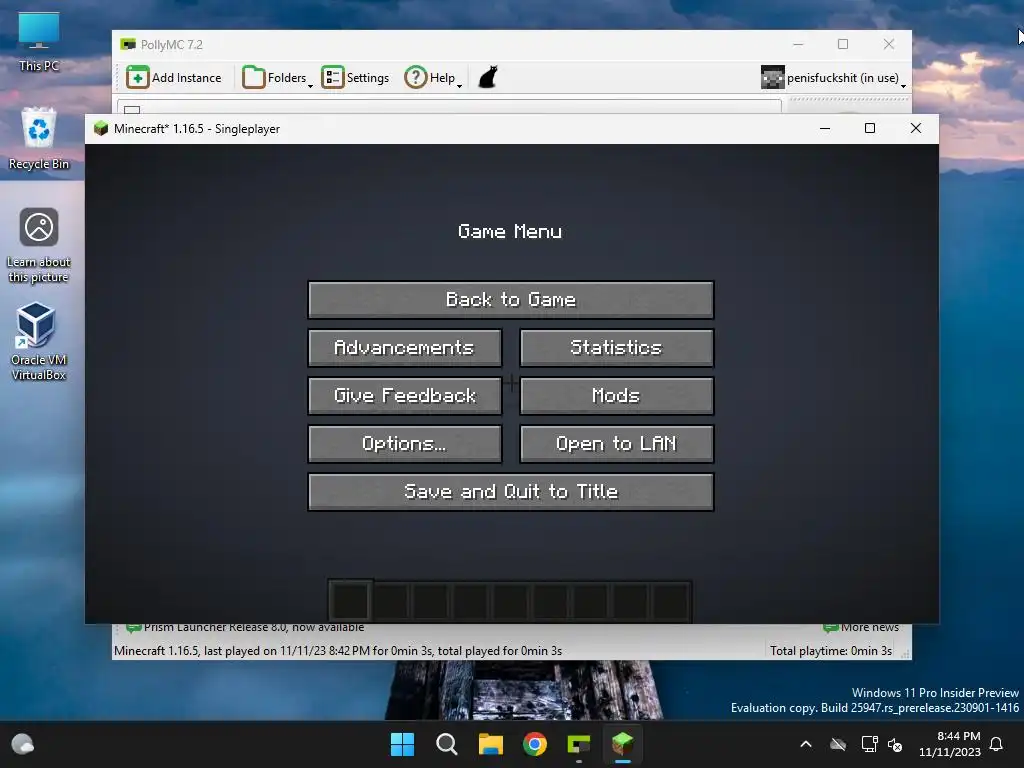Show hidden tray icons chevron

tap(806, 744)
